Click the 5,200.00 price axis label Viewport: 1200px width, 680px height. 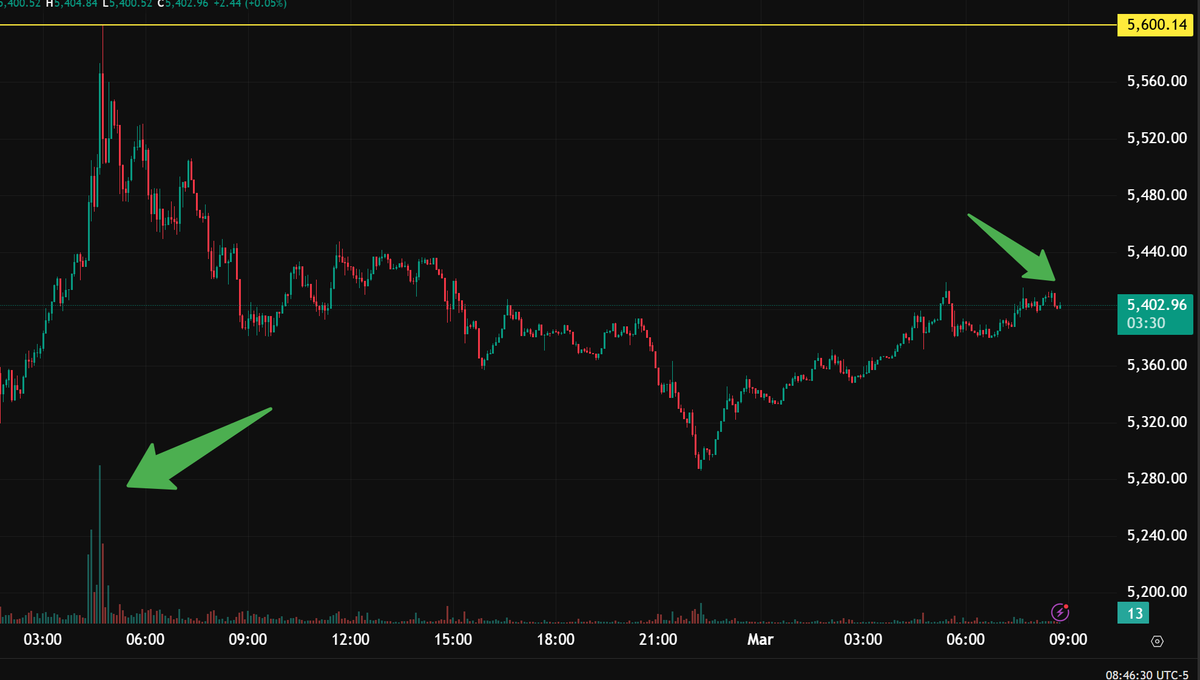[1155, 592]
